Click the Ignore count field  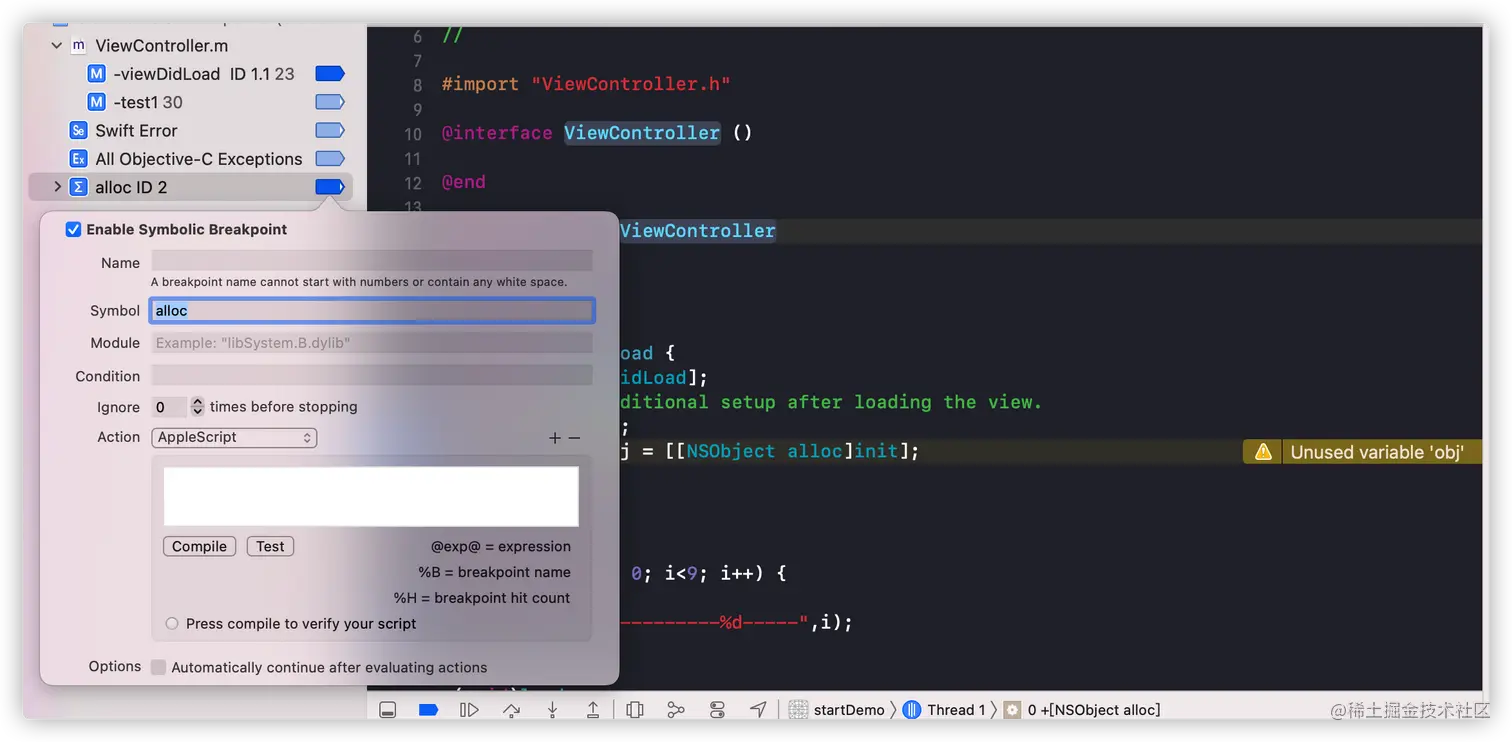tap(169, 407)
